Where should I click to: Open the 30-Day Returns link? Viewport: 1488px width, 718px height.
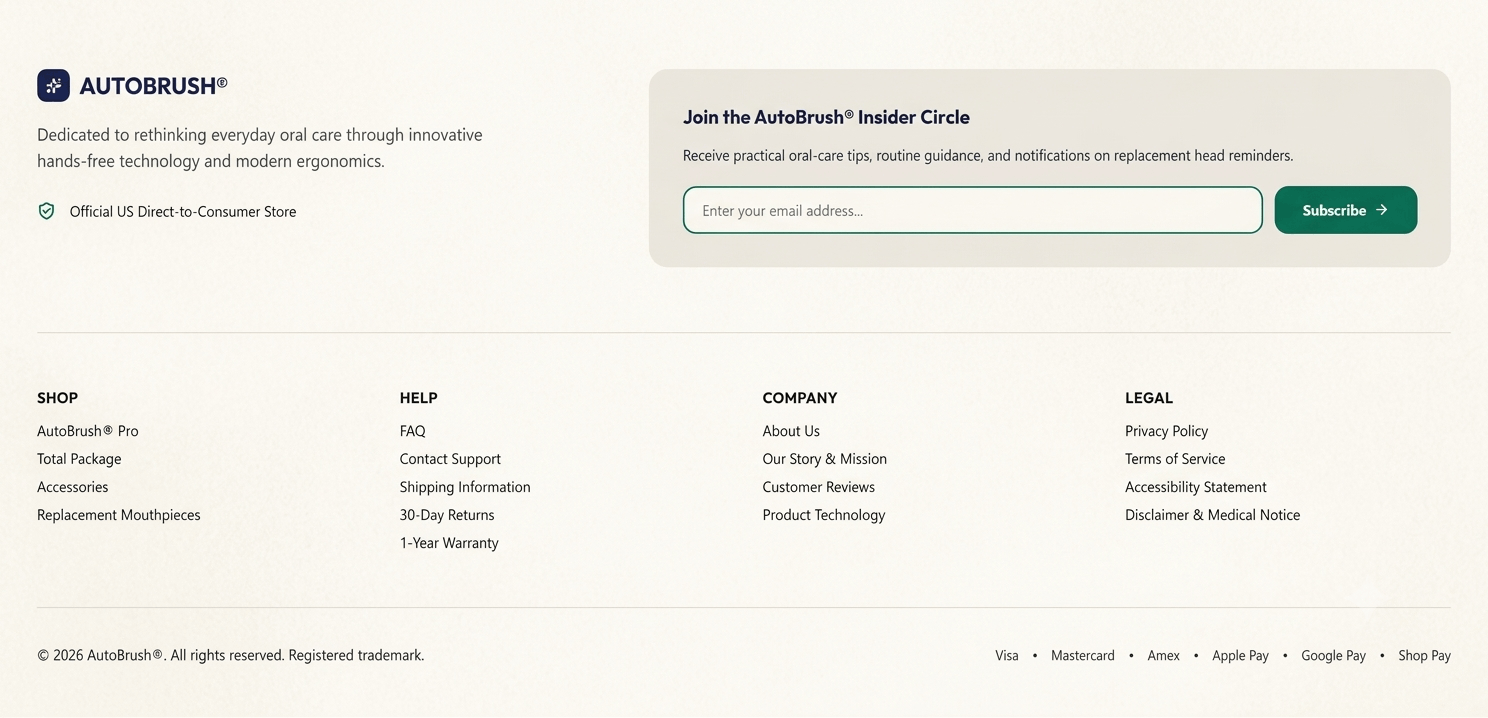tap(447, 515)
